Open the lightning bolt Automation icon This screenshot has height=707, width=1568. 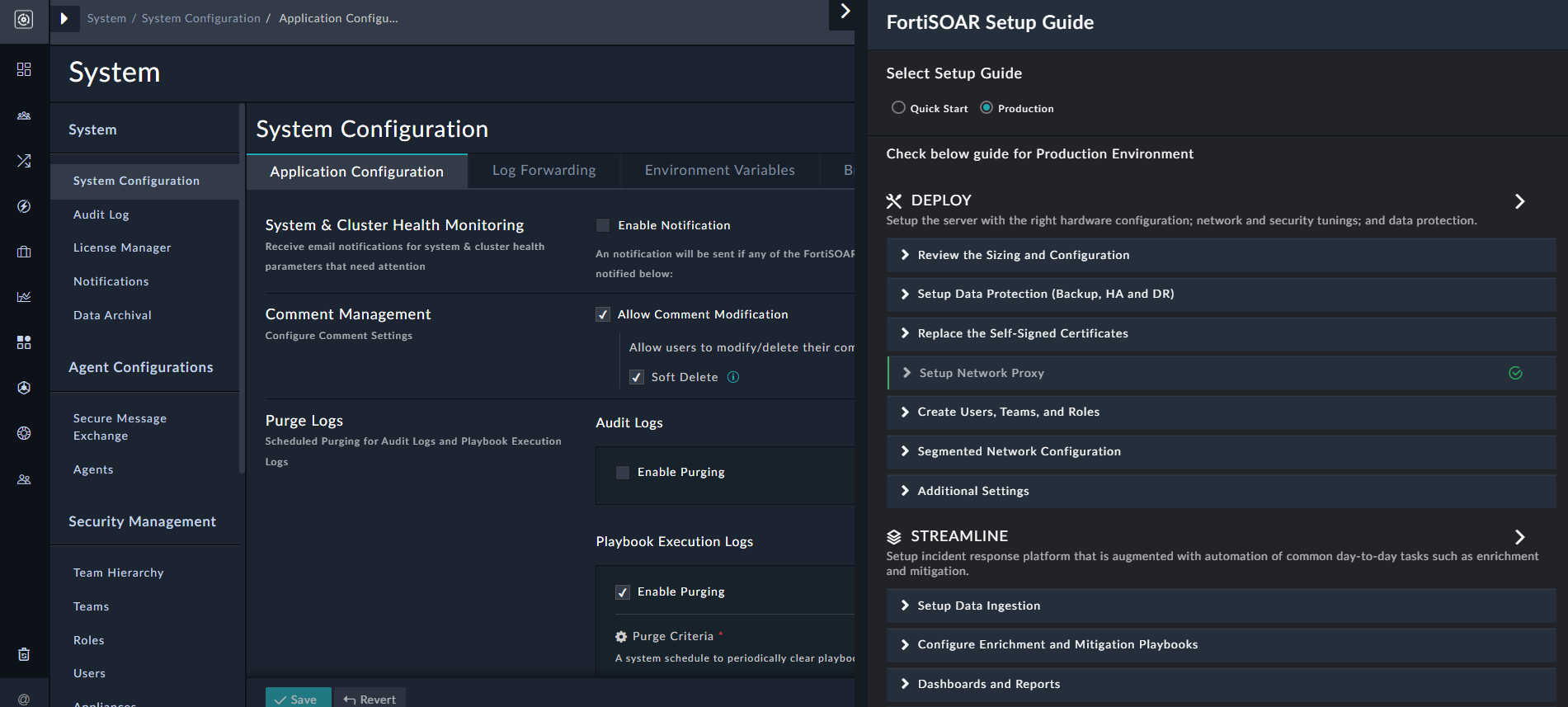point(24,206)
